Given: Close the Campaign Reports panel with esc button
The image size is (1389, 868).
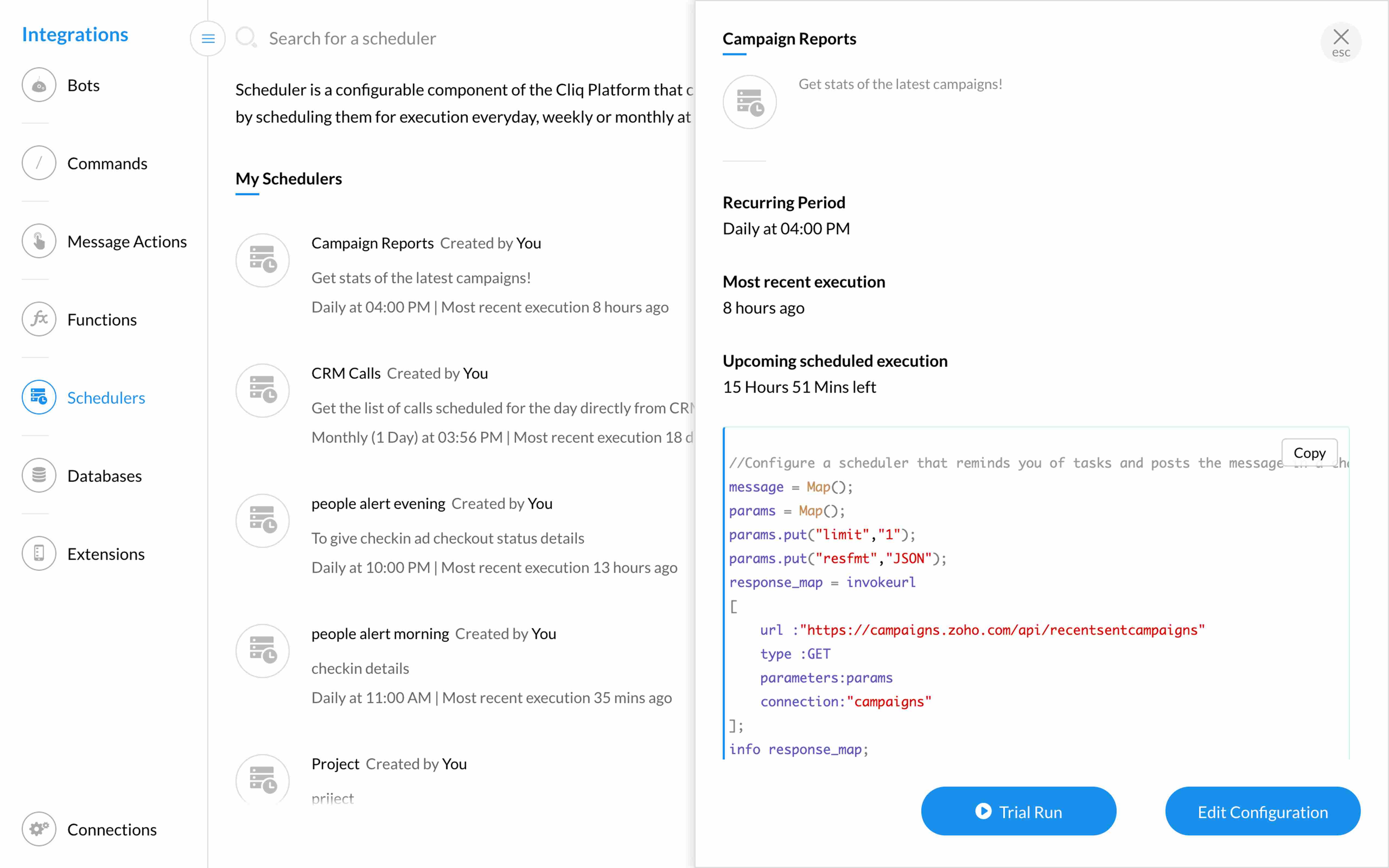Looking at the screenshot, I should (1341, 42).
